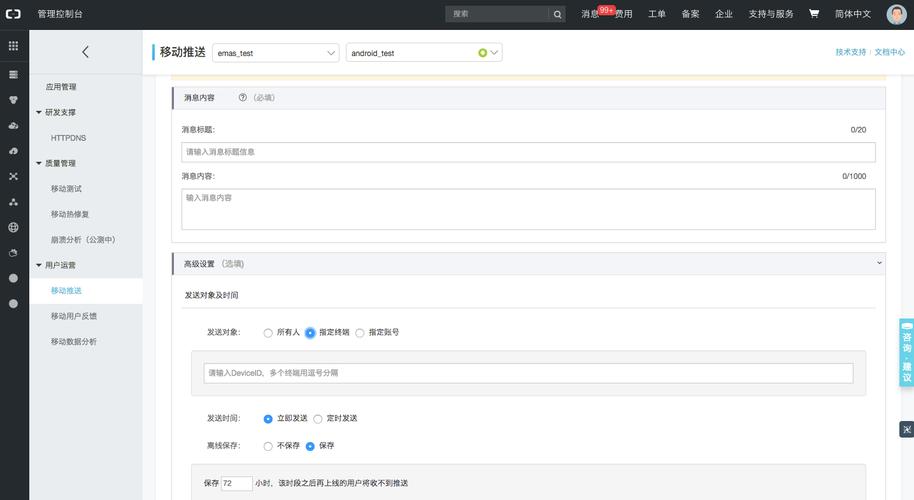Select 指定终端 radio option
The height and width of the screenshot is (500, 914).
click(x=310, y=333)
